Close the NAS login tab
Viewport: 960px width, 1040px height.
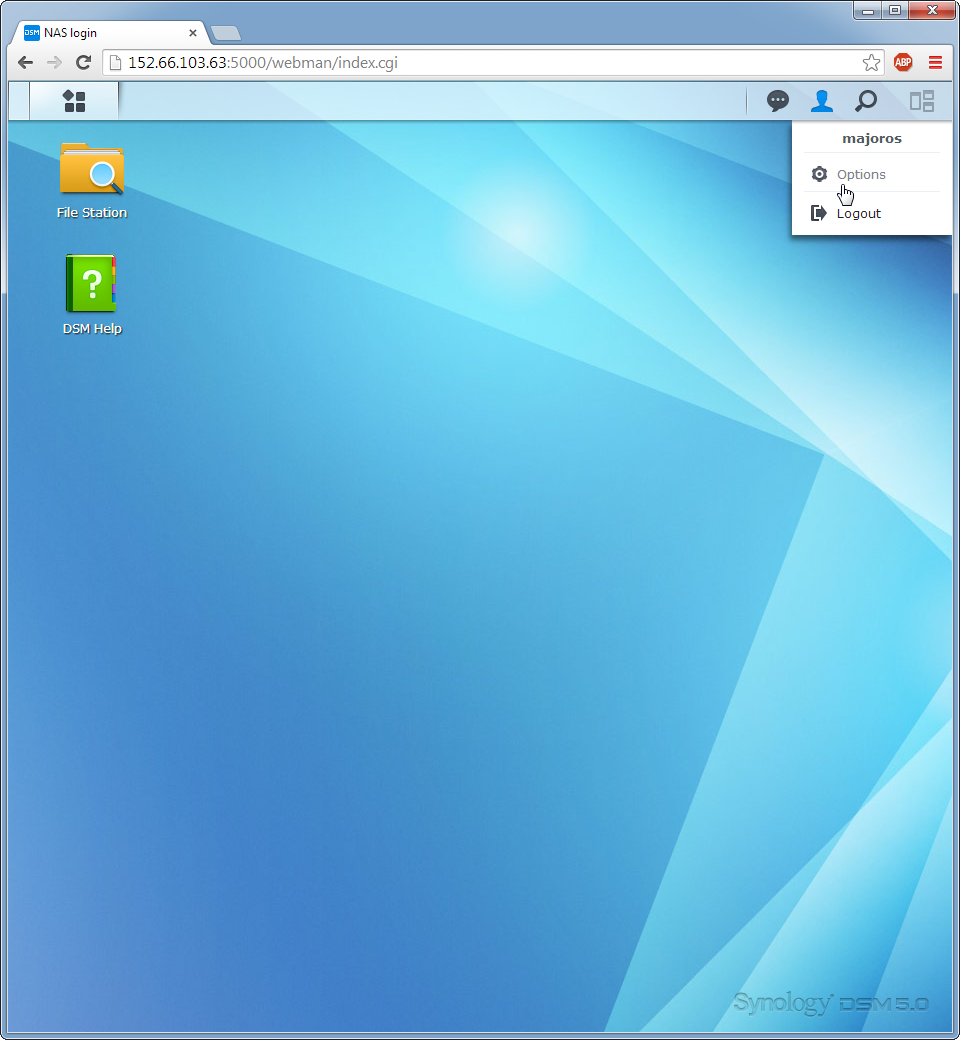(193, 33)
